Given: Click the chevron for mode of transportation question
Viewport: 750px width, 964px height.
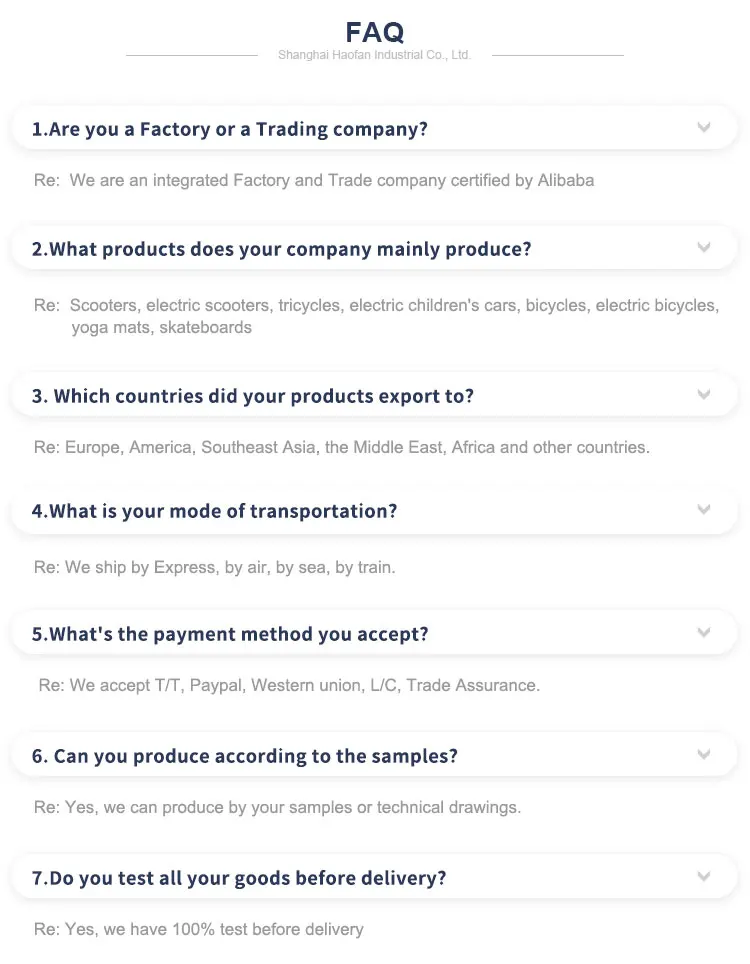Looking at the screenshot, I should click(704, 510).
